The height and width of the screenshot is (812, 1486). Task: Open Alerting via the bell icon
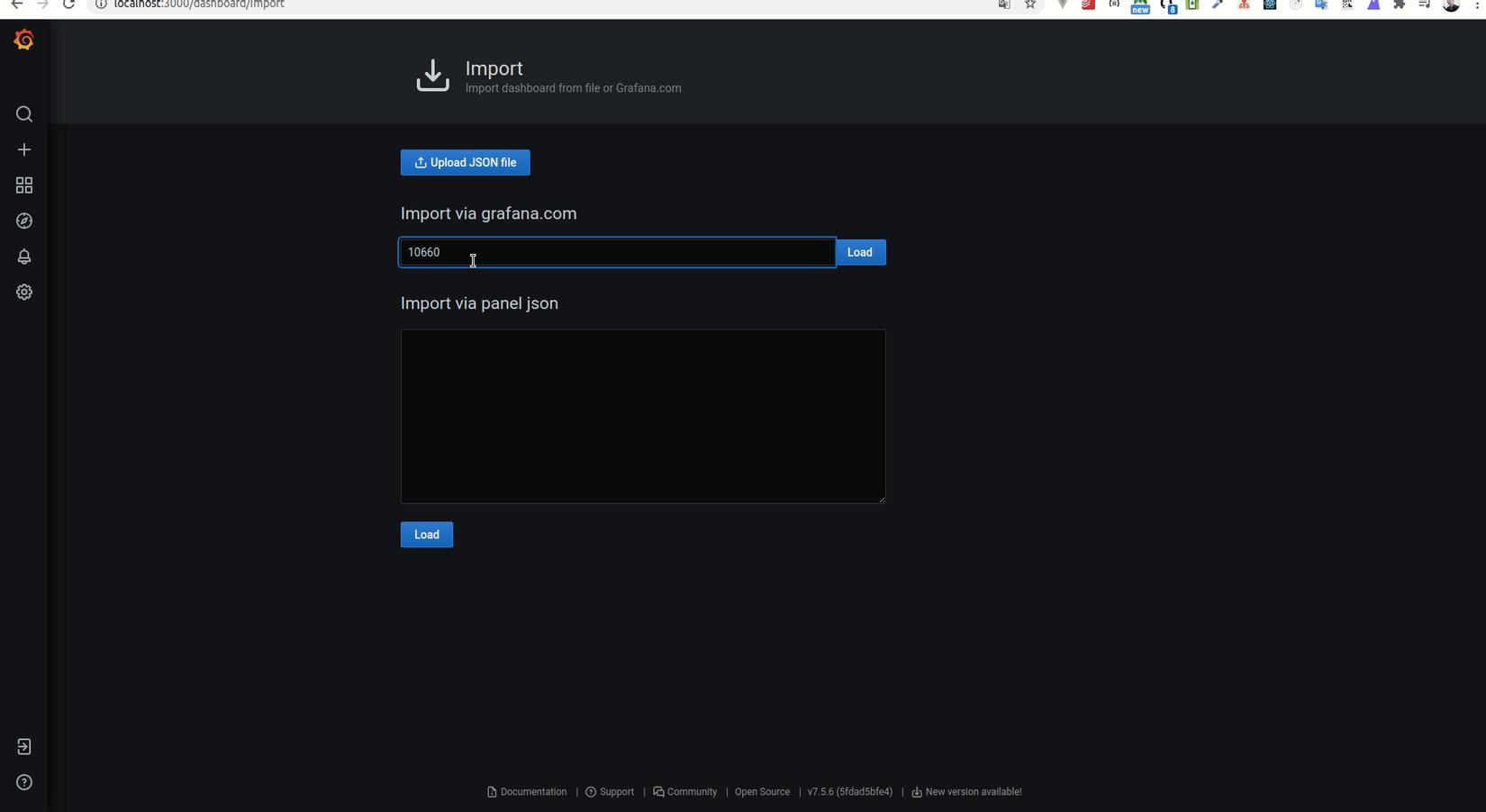click(x=24, y=257)
